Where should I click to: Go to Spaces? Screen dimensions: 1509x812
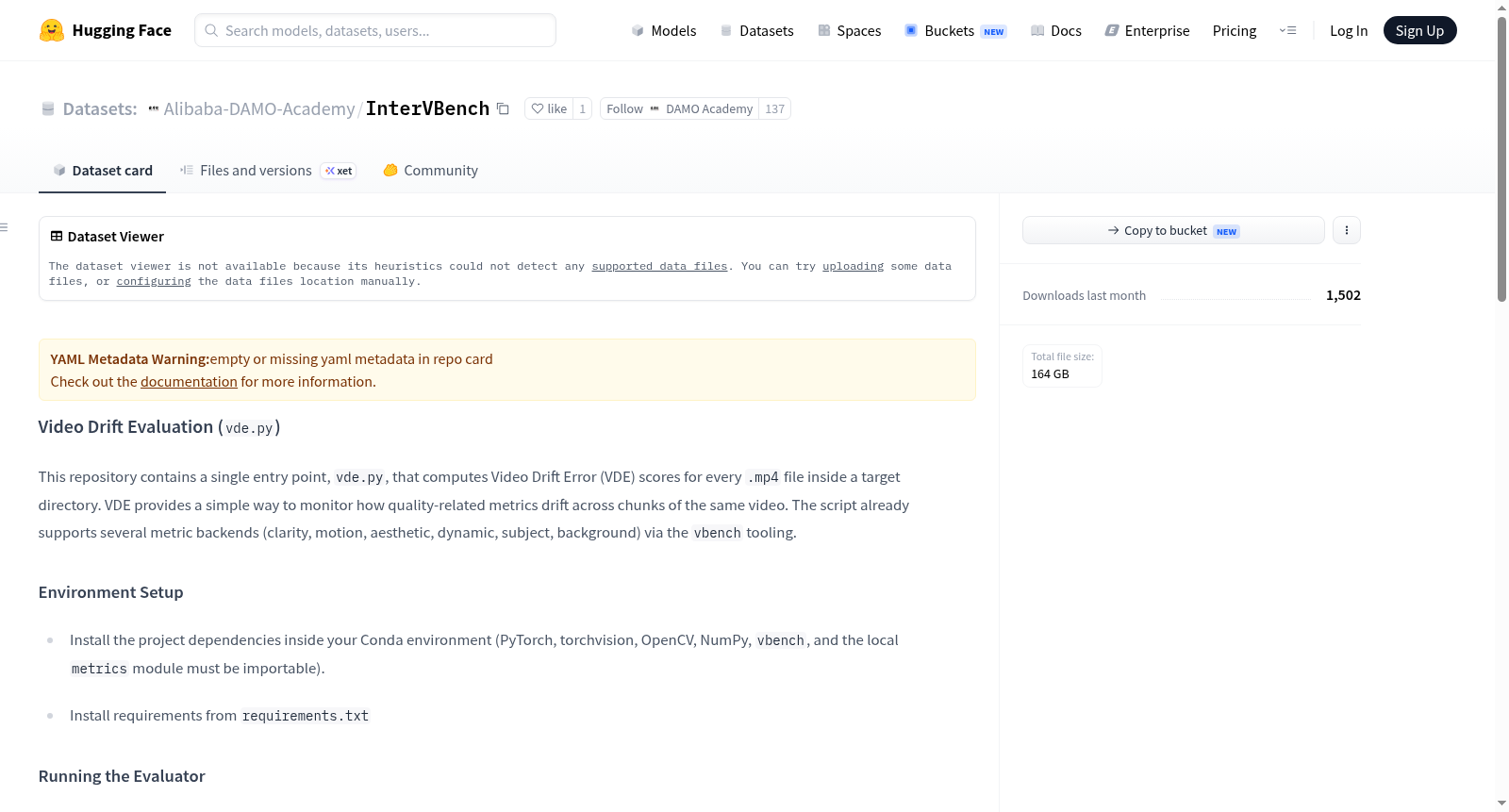coord(850,31)
